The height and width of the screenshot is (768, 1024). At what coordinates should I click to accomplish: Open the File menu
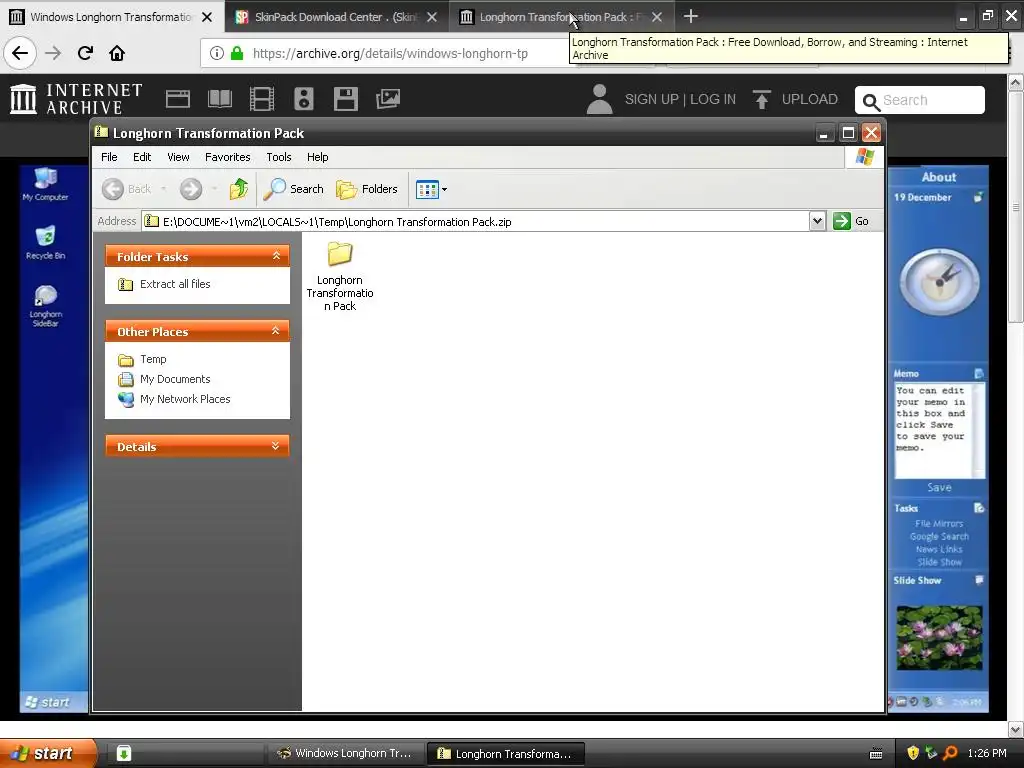click(109, 157)
